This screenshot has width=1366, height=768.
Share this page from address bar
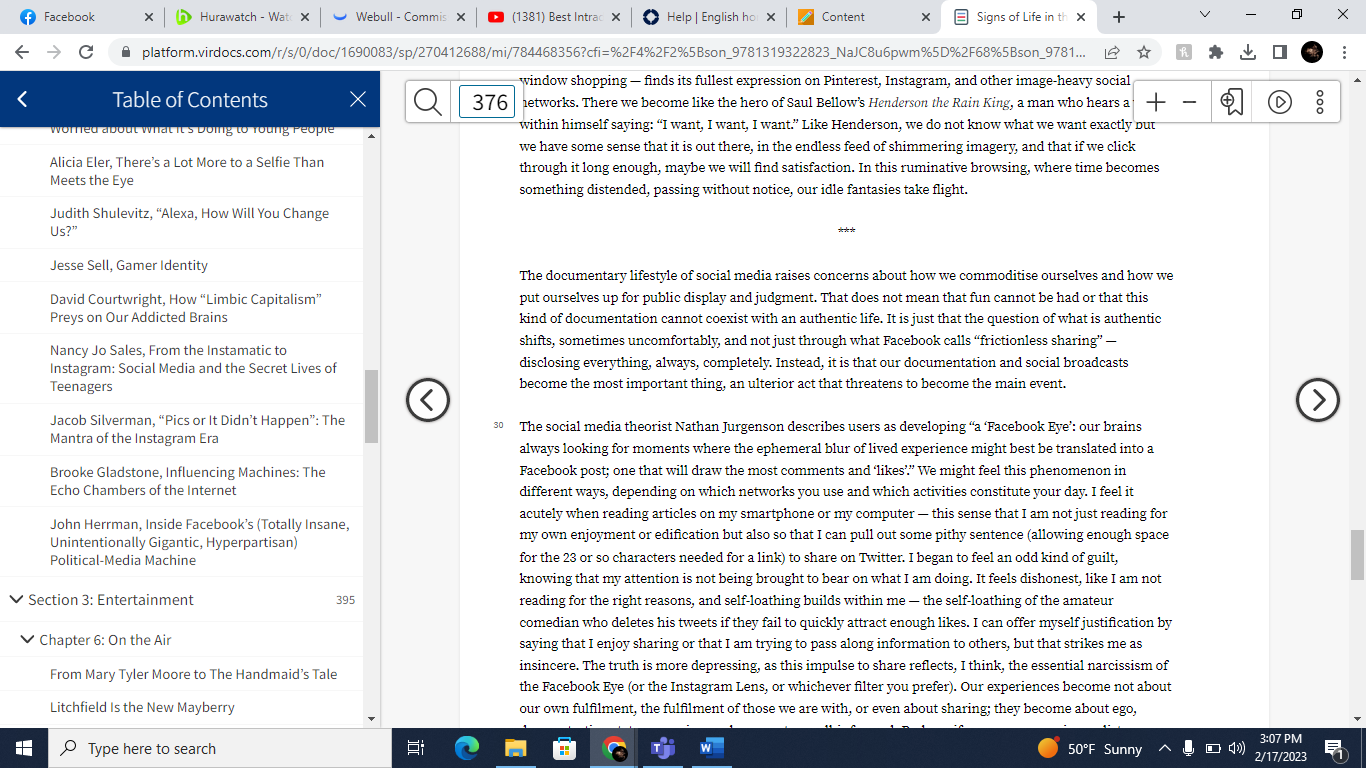pos(1112,52)
